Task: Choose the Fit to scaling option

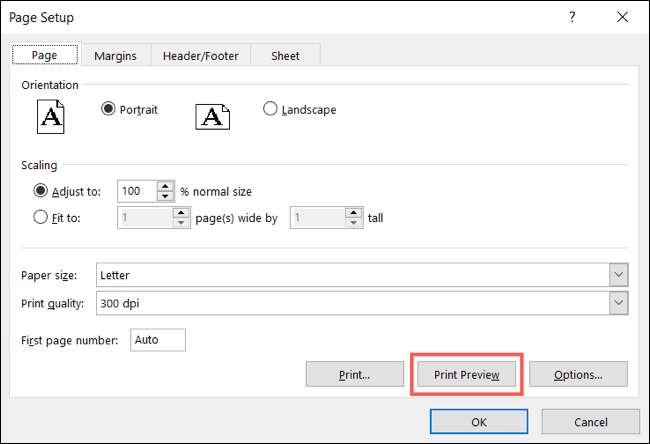Action: coord(41,217)
